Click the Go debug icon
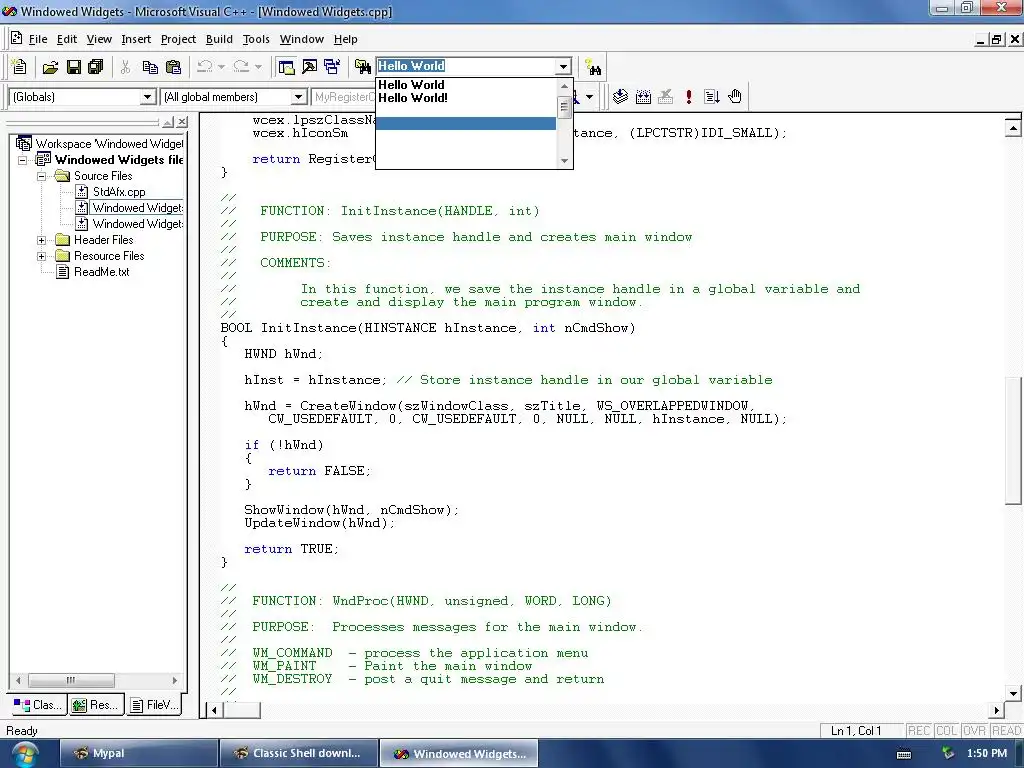 tap(712, 97)
